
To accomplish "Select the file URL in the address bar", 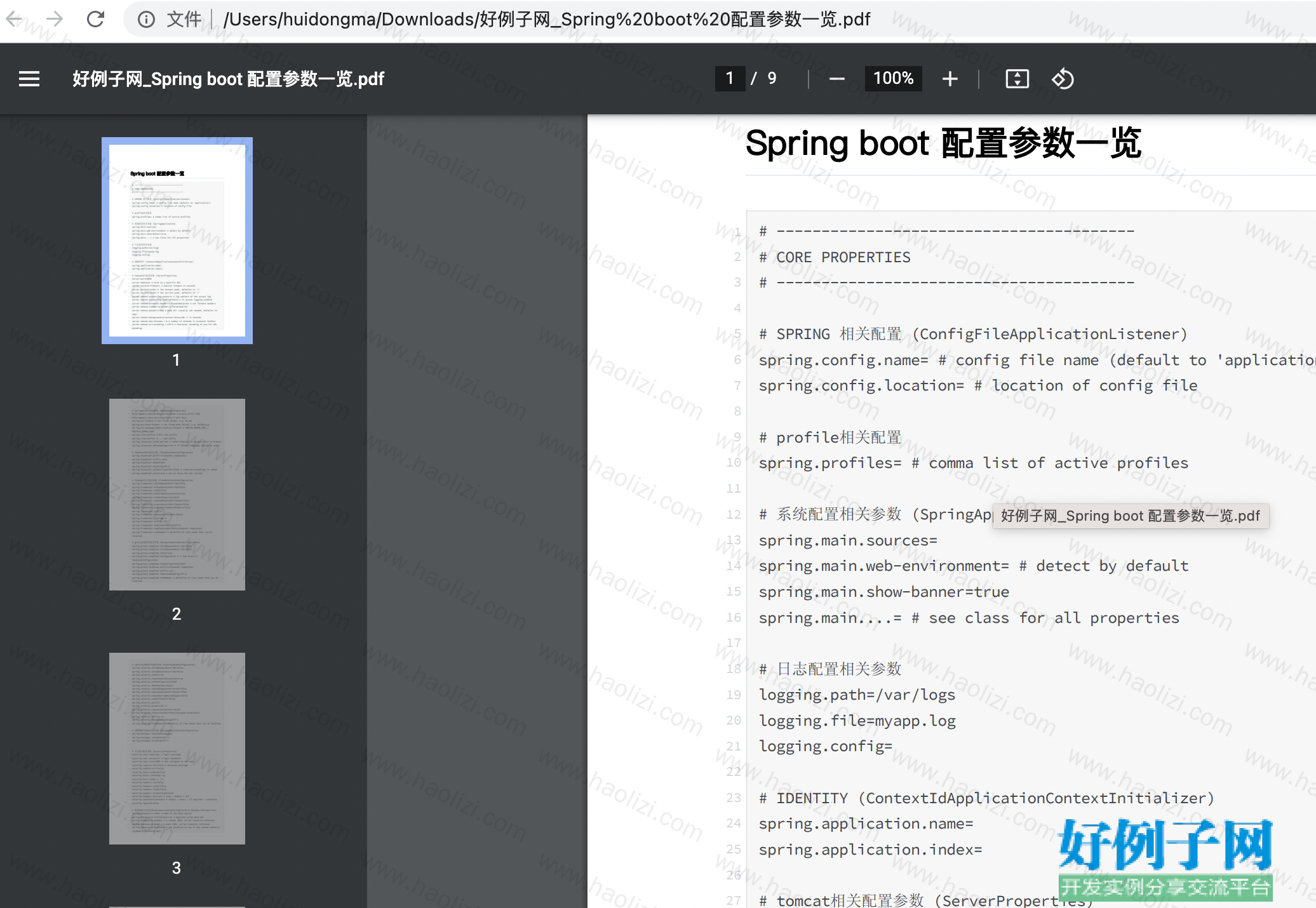I will click(x=547, y=20).
